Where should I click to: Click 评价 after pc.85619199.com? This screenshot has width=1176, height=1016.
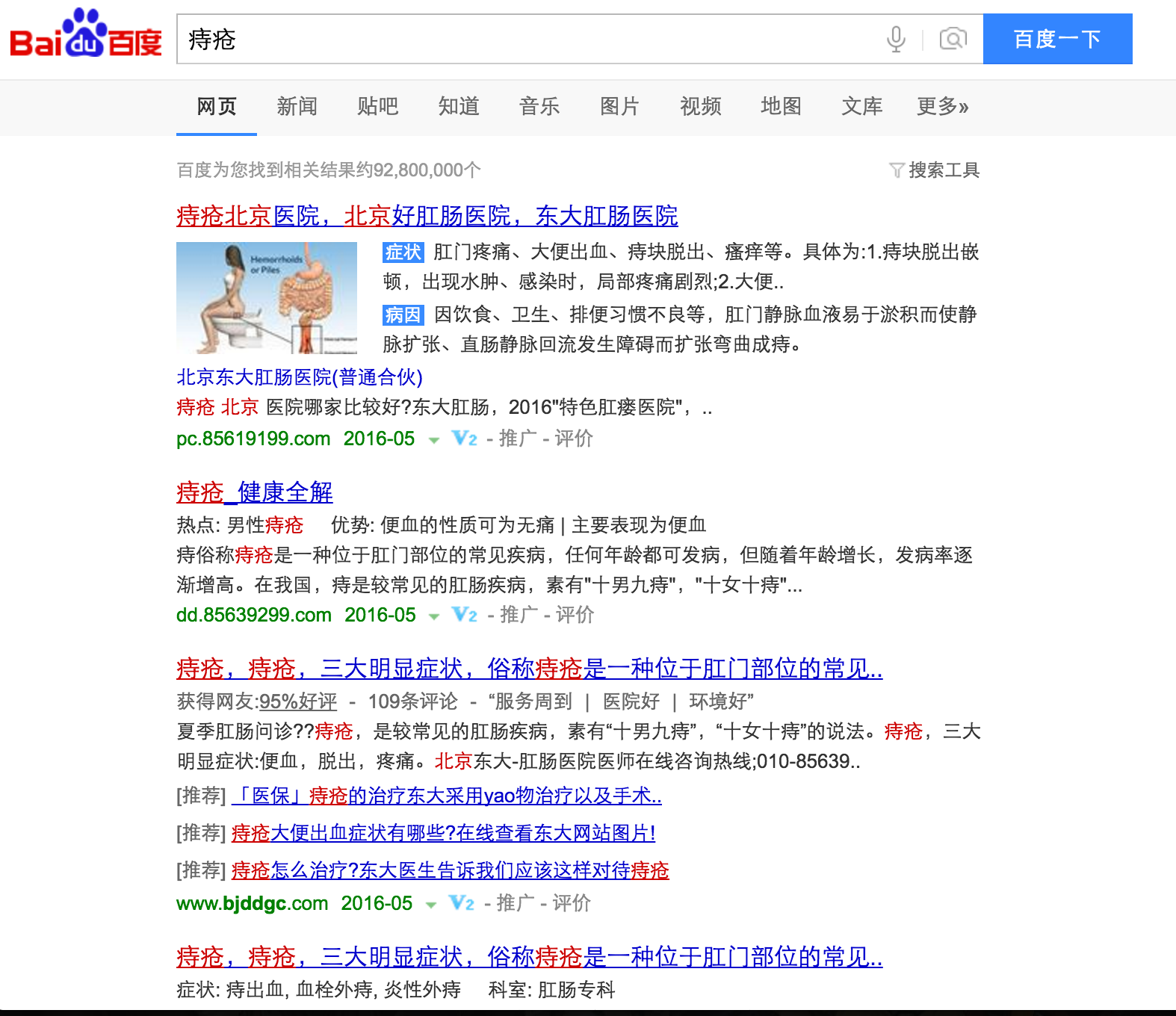tap(574, 439)
